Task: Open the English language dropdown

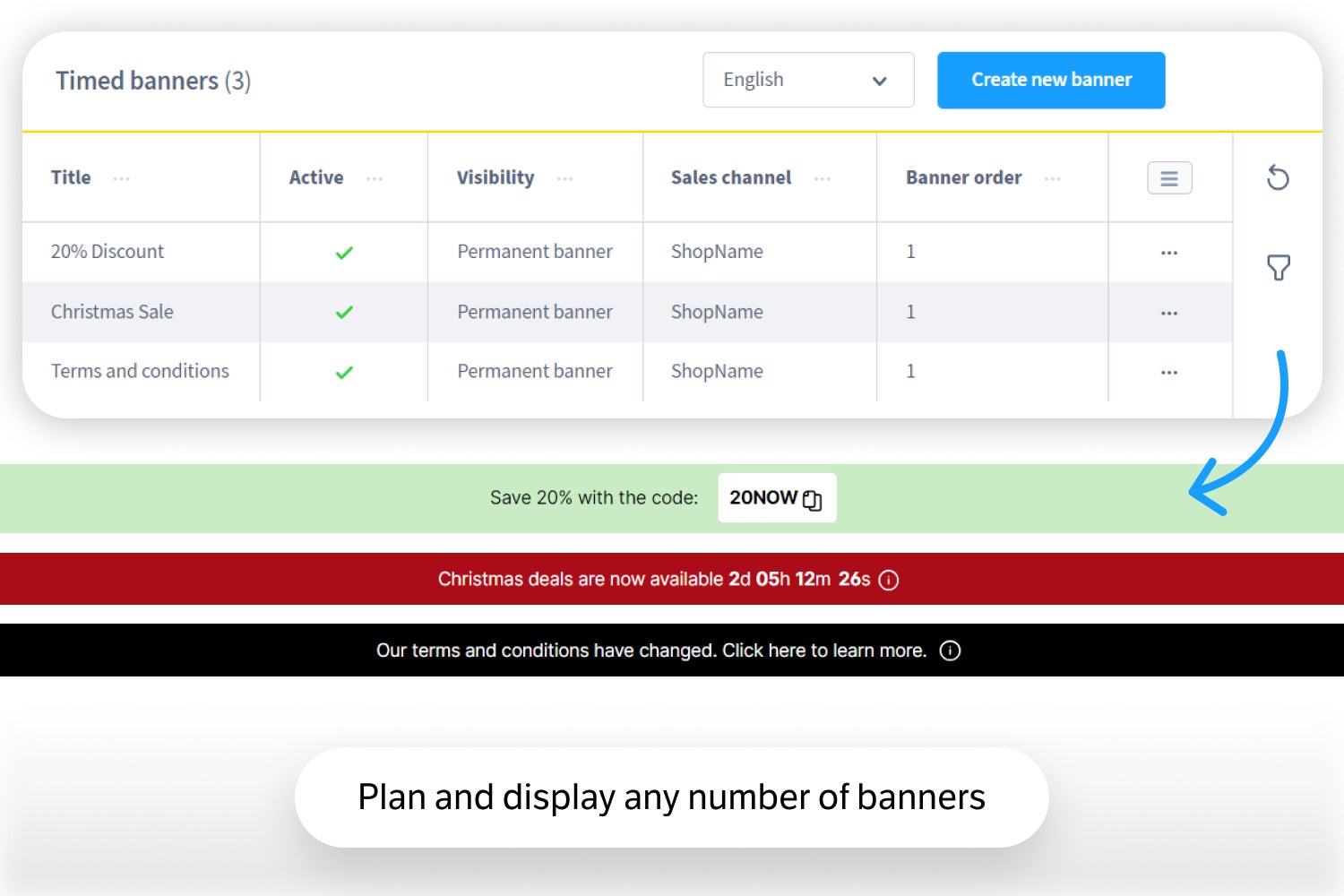Action: point(808,80)
